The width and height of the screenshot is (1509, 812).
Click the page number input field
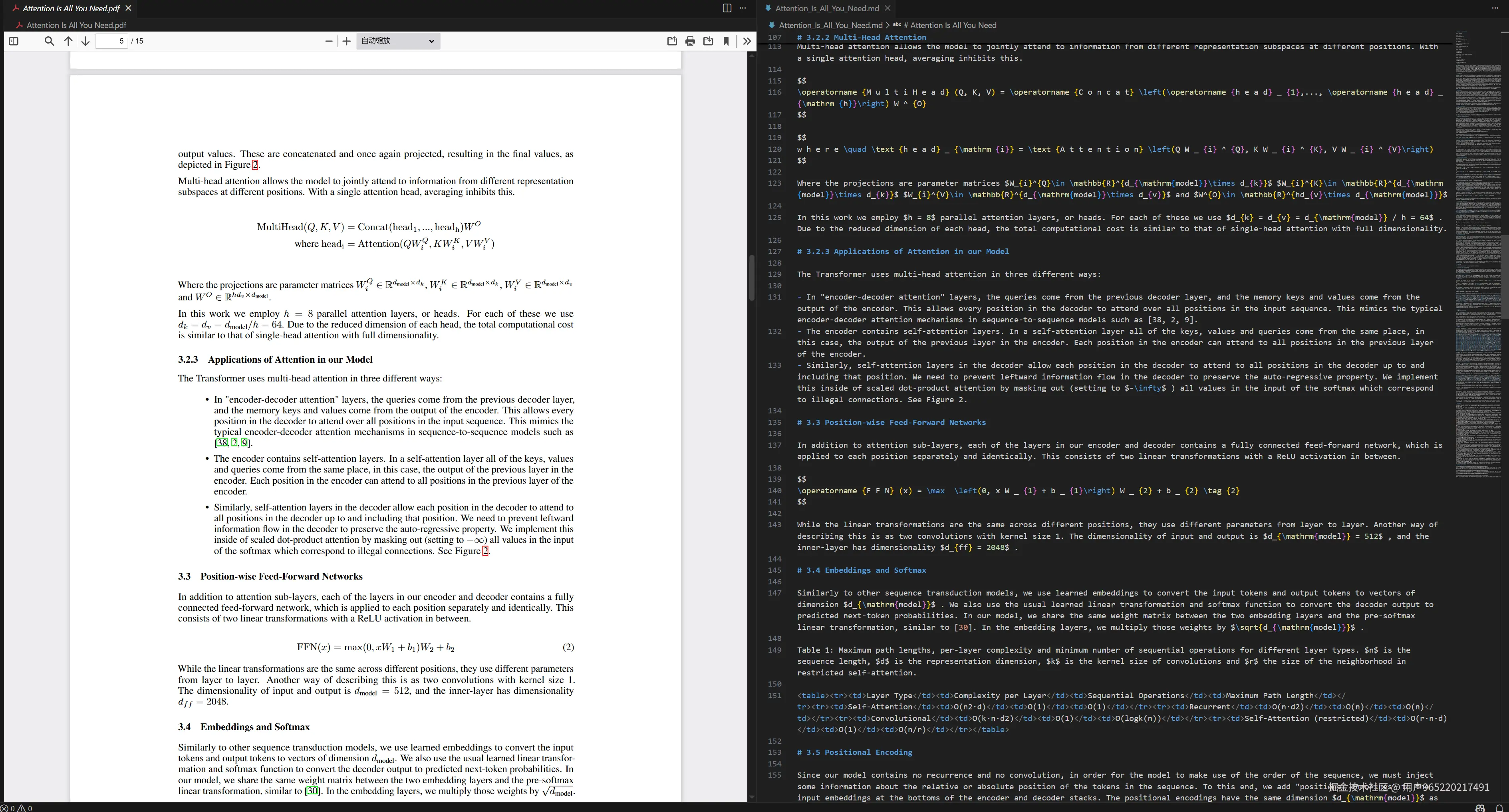tap(111, 41)
